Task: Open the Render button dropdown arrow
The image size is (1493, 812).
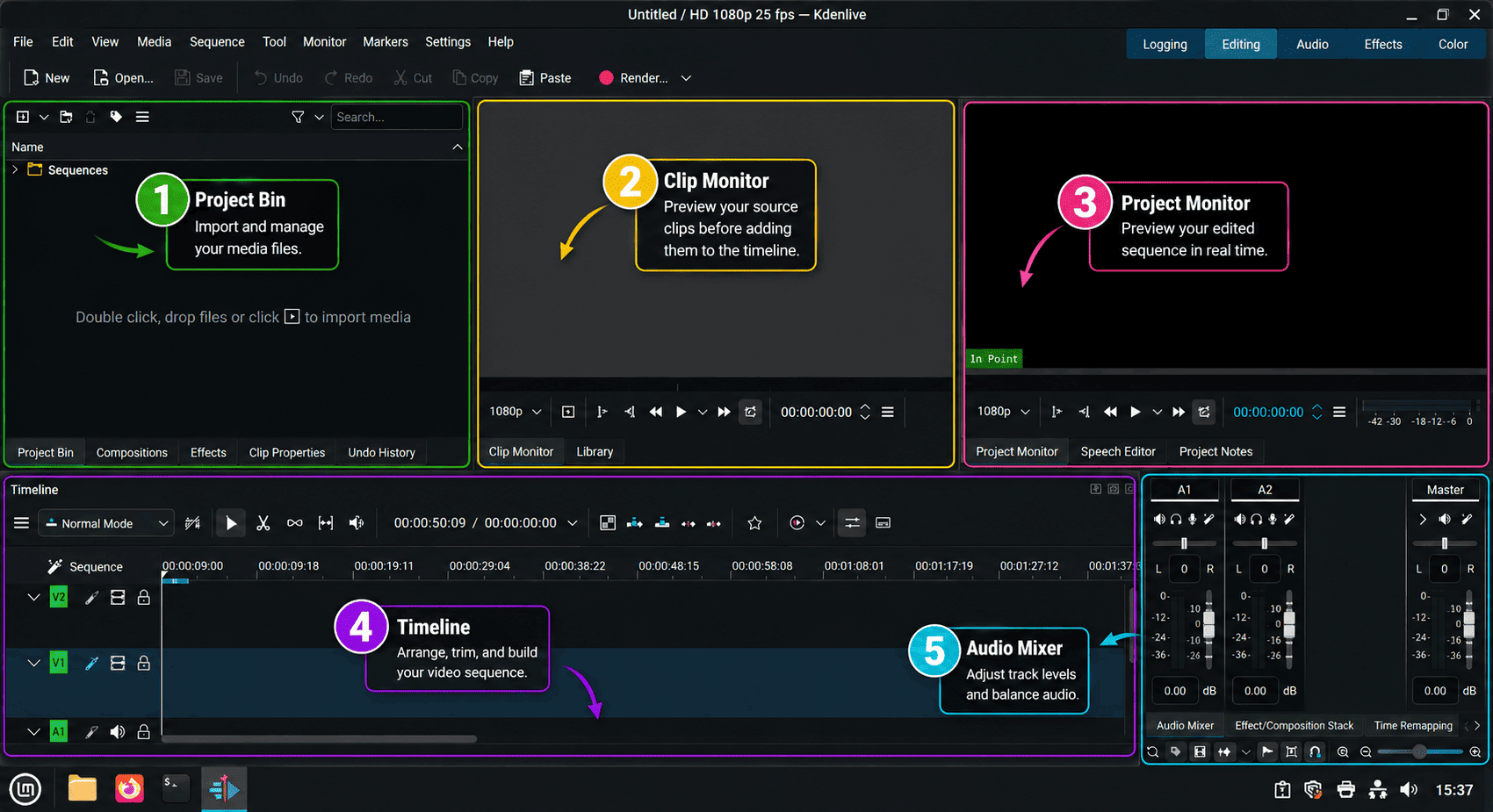Action: 686,78
